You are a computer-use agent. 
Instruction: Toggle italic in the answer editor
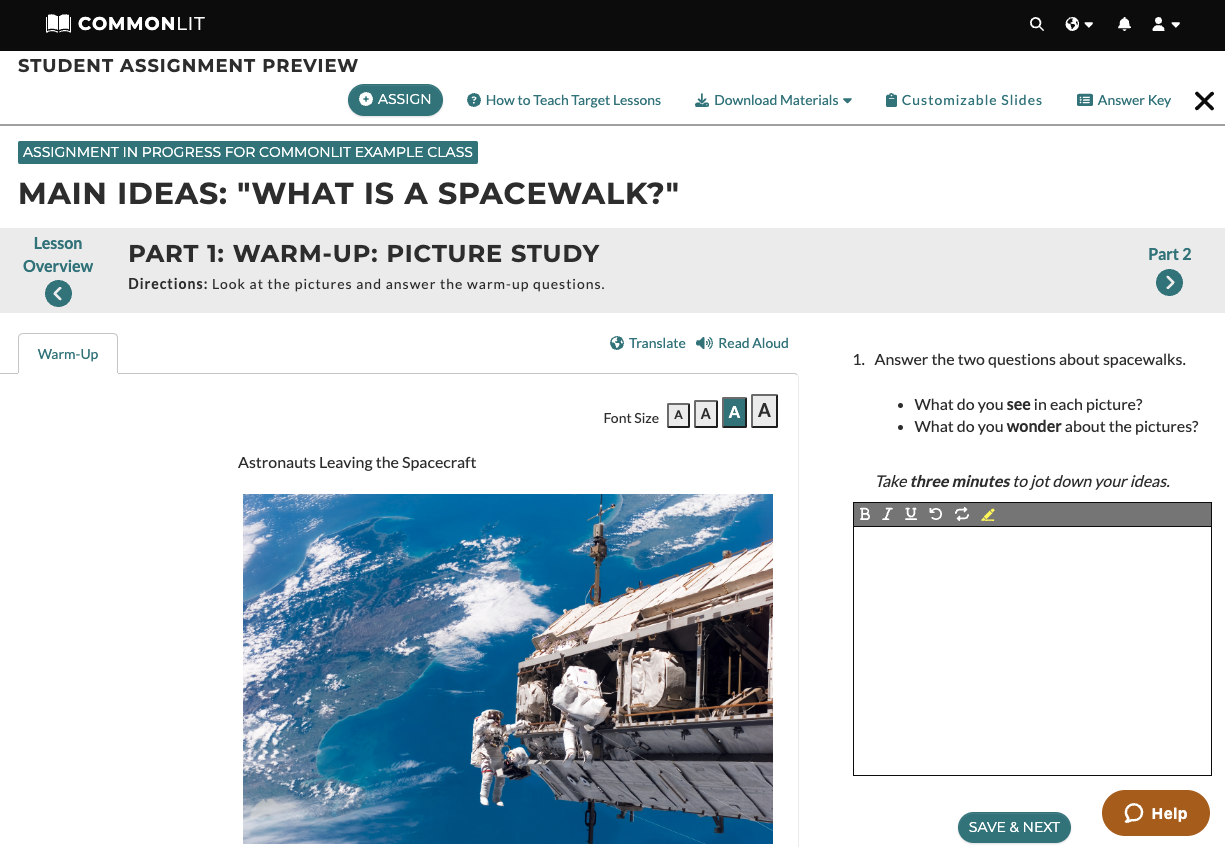tap(887, 514)
